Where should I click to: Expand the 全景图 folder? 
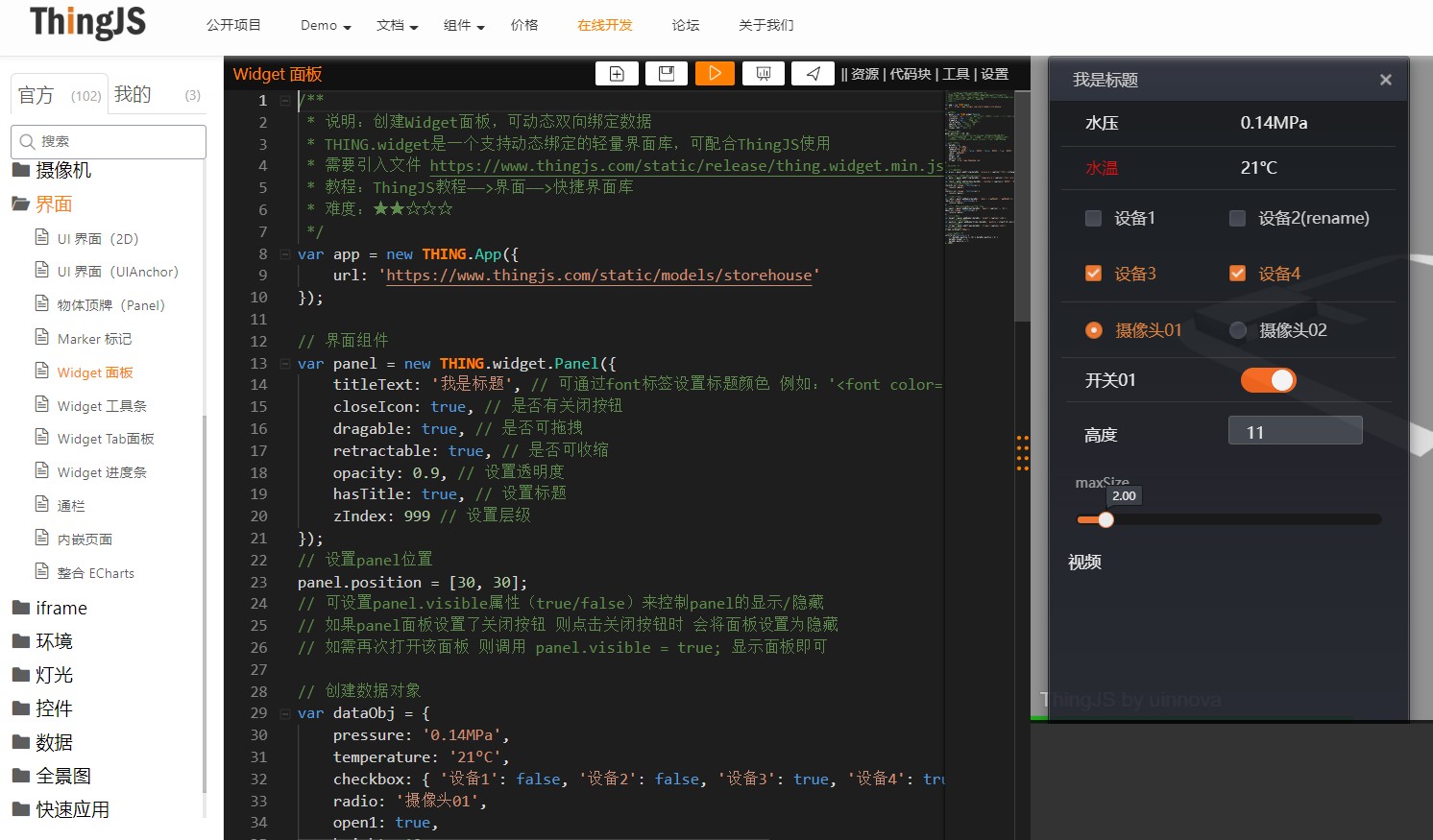[52, 776]
